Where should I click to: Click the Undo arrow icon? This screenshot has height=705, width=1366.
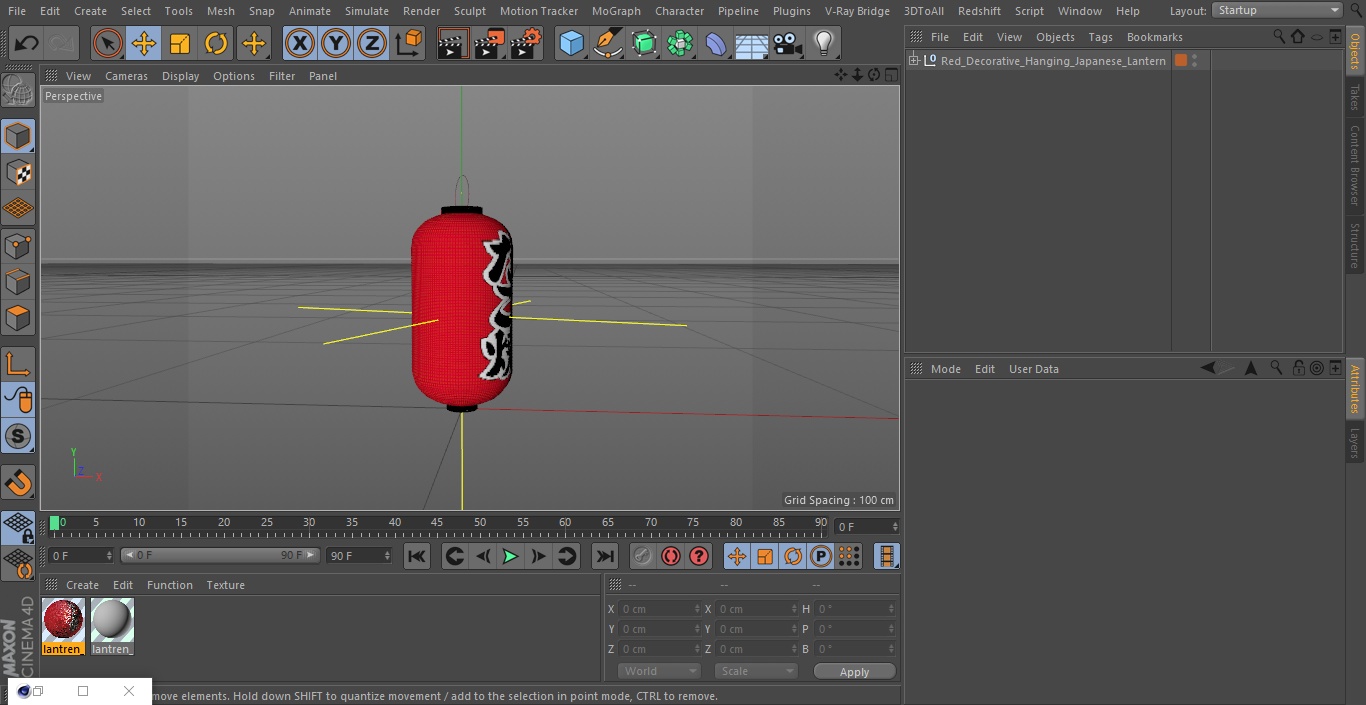[27, 44]
